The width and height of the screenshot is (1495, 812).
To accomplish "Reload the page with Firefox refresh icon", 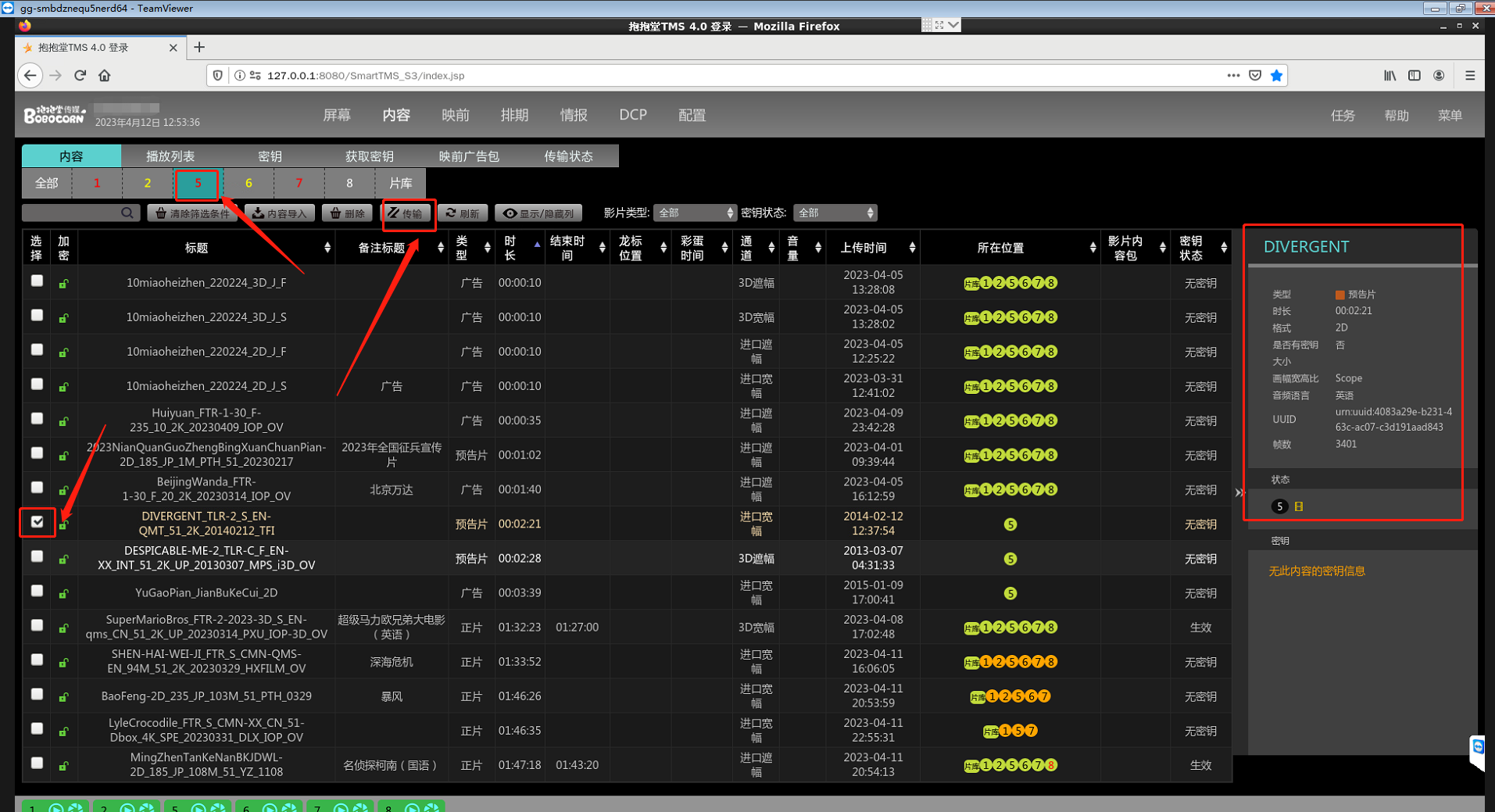I will point(80,76).
